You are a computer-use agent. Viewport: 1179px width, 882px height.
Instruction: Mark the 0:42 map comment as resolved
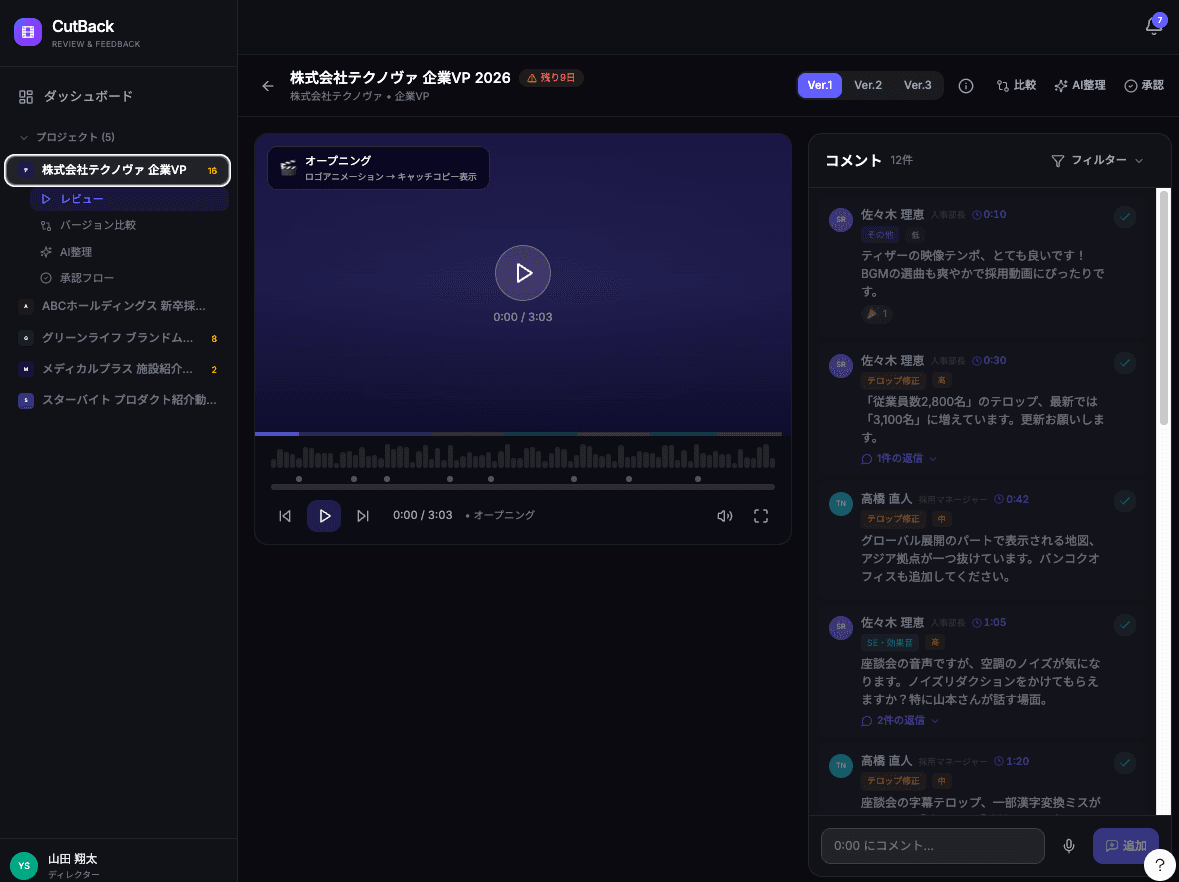pyautogui.click(x=1125, y=501)
